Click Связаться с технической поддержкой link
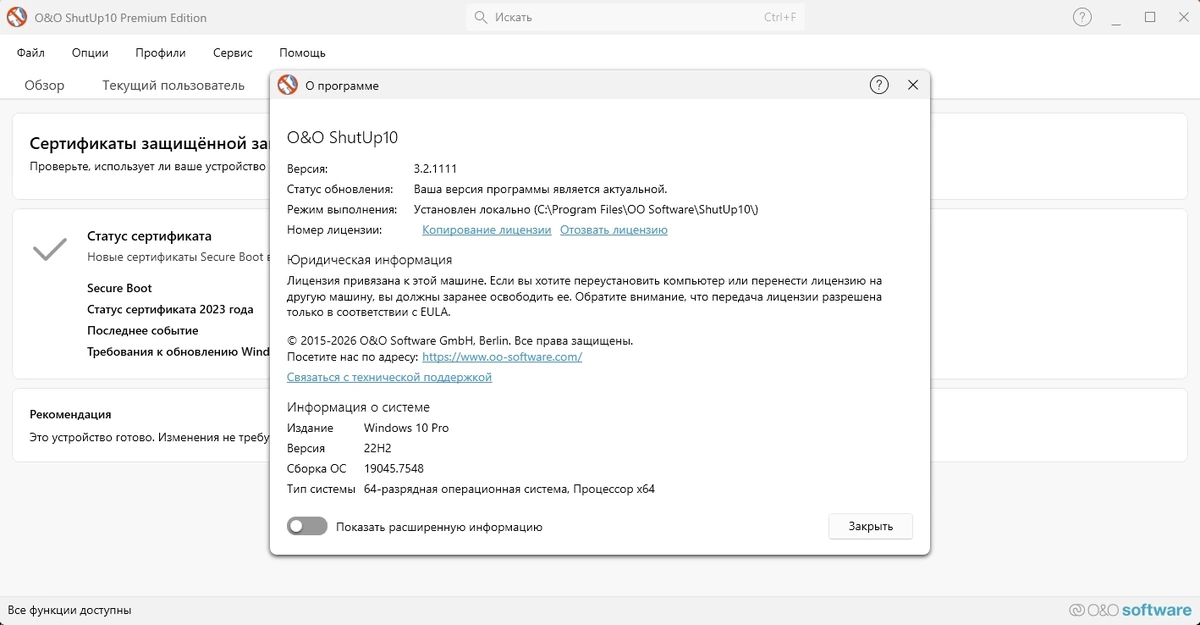Screen dimensions: 1200x625 pyautogui.click(x=389, y=378)
